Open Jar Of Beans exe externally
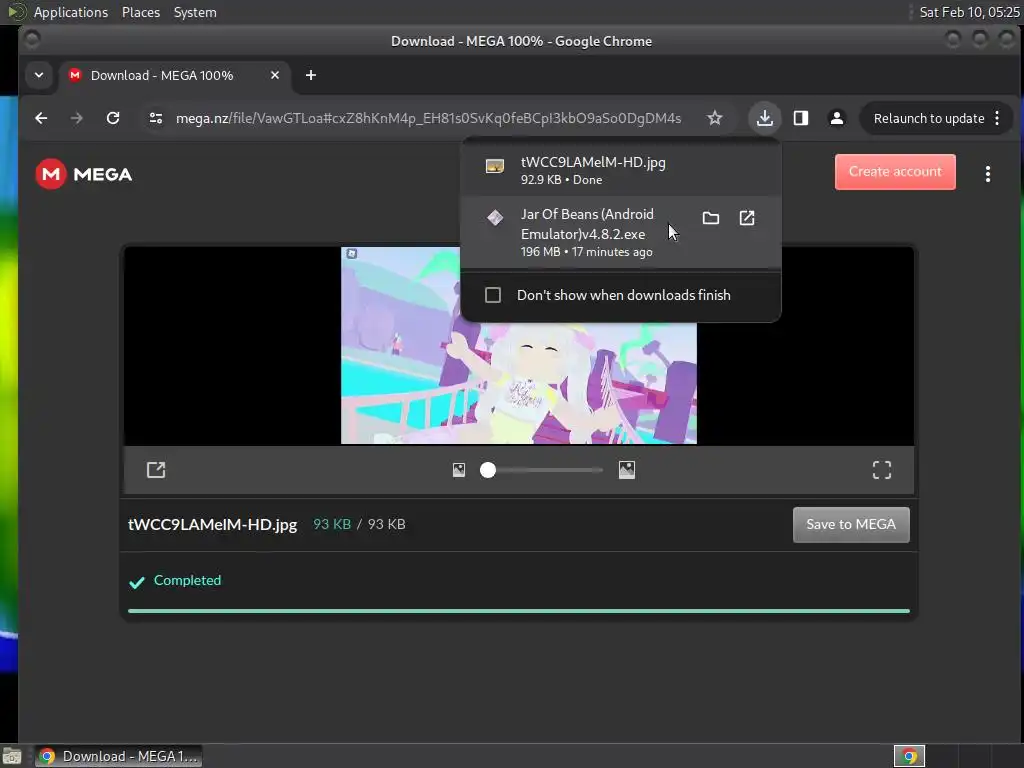 coord(746,218)
